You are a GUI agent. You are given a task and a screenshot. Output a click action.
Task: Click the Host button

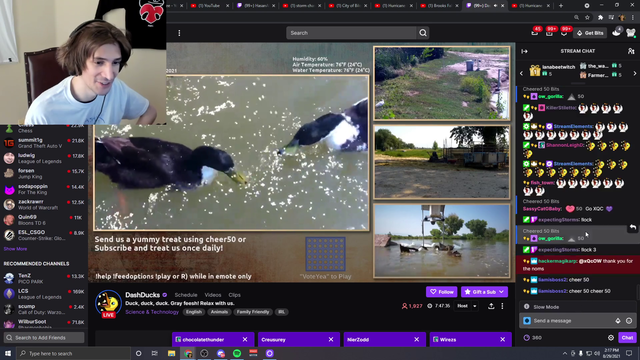pyautogui.click(x=462, y=306)
